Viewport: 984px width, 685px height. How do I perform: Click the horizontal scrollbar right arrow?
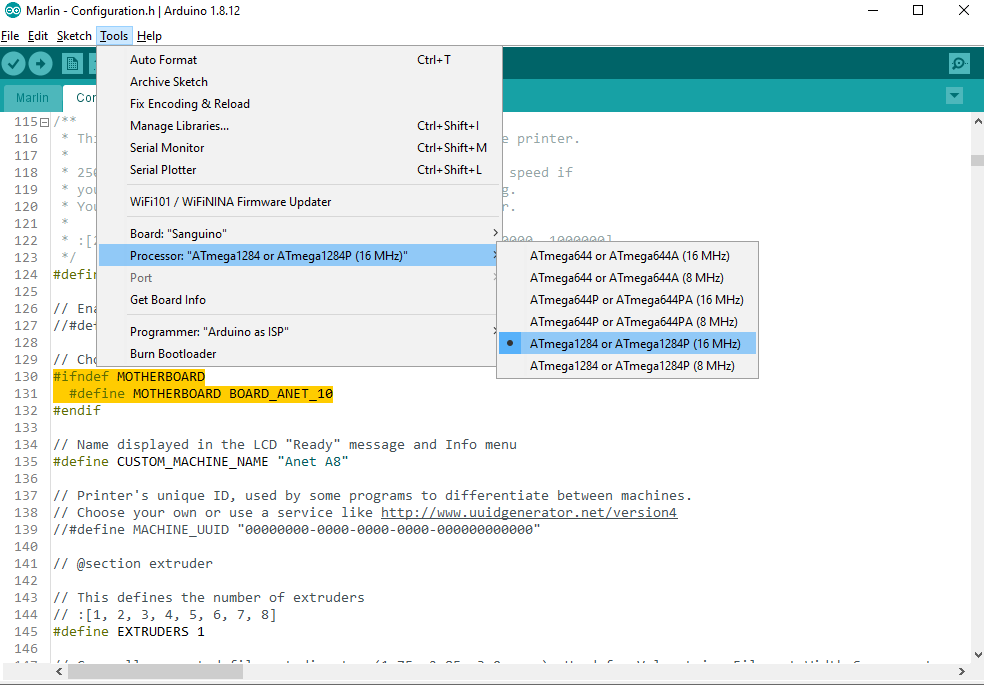click(961, 671)
